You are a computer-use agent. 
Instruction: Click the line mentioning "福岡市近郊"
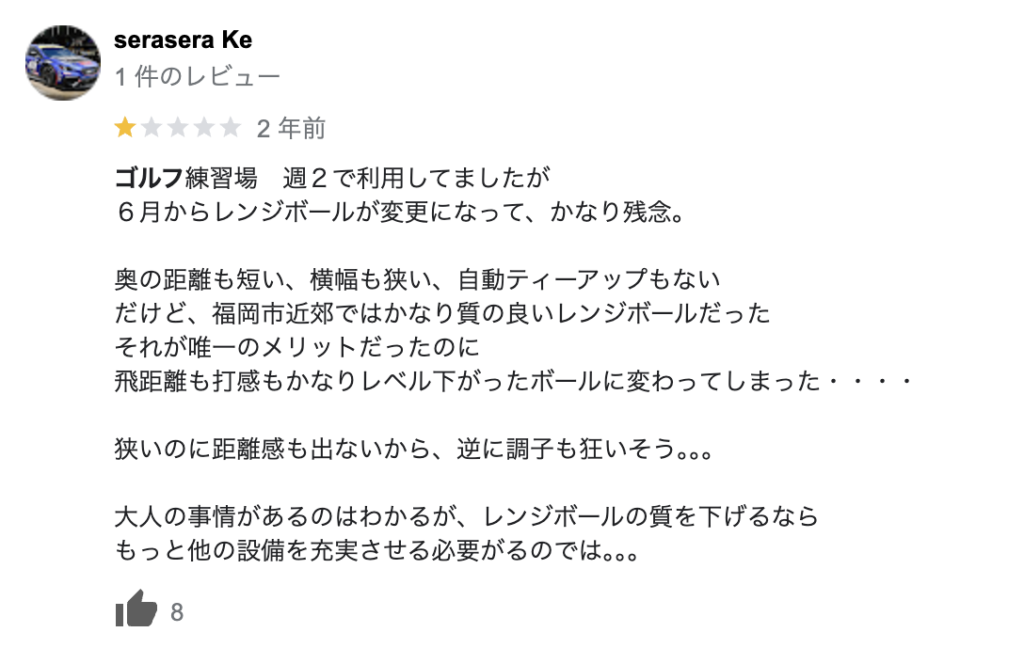point(442,313)
